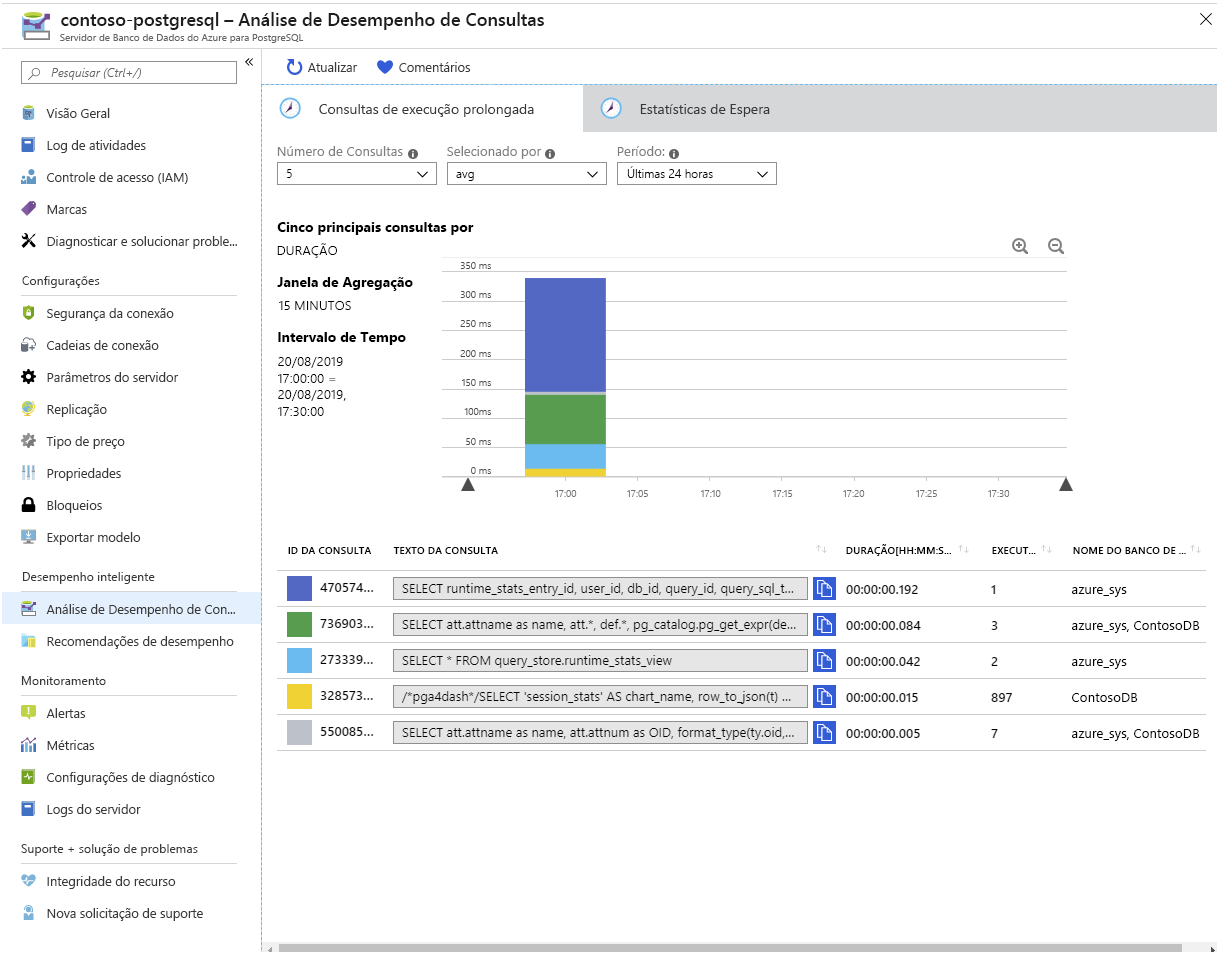Viewport: 1219px width, 954px height.
Task: Click the blue swatch for query 470574
Action: (x=300, y=589)
